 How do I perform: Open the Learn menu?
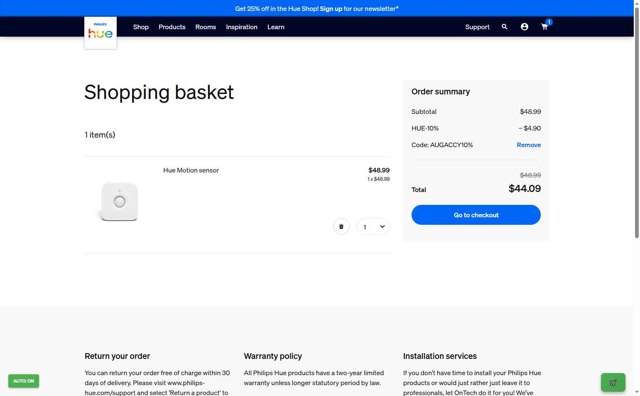276,27
